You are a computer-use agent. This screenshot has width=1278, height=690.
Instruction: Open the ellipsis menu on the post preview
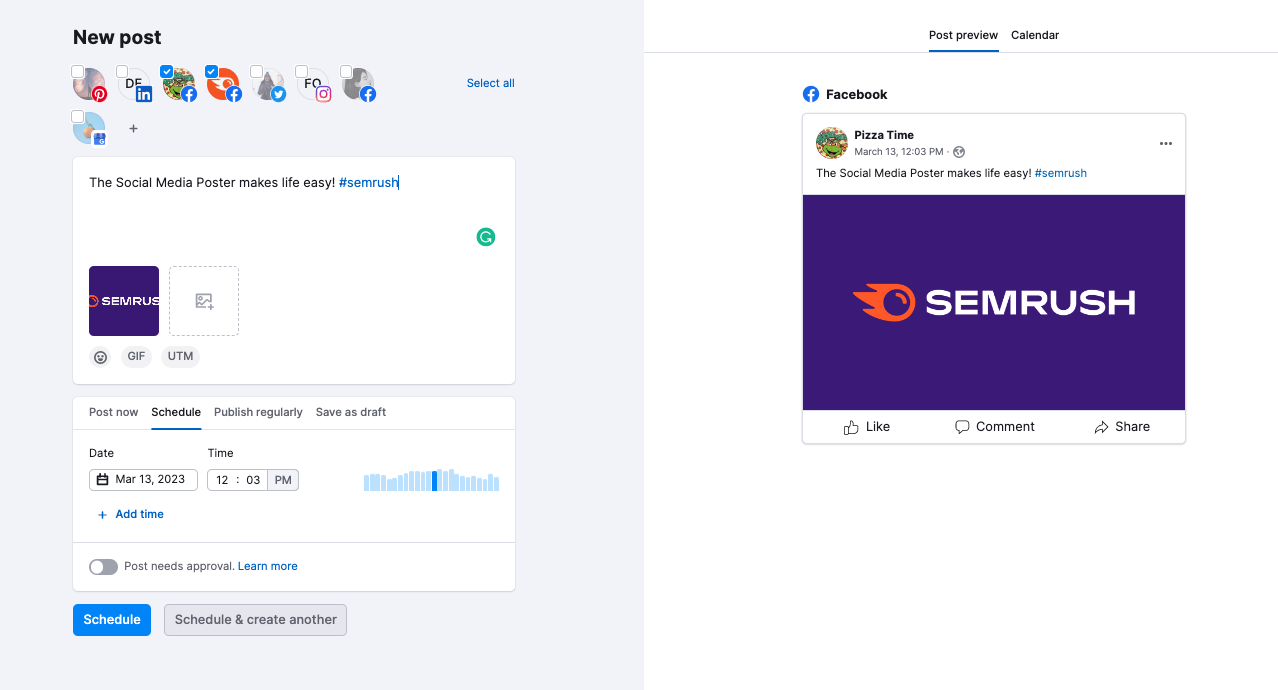[1165, 143]
